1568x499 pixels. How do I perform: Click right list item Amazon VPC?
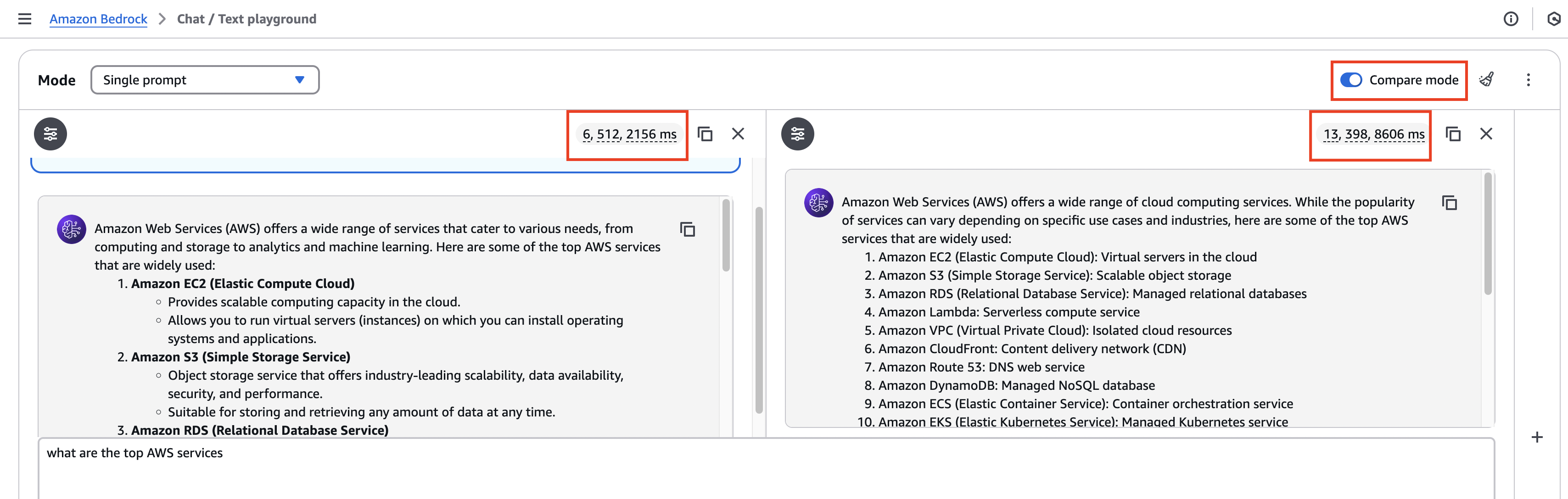(x=1055, y=330)
